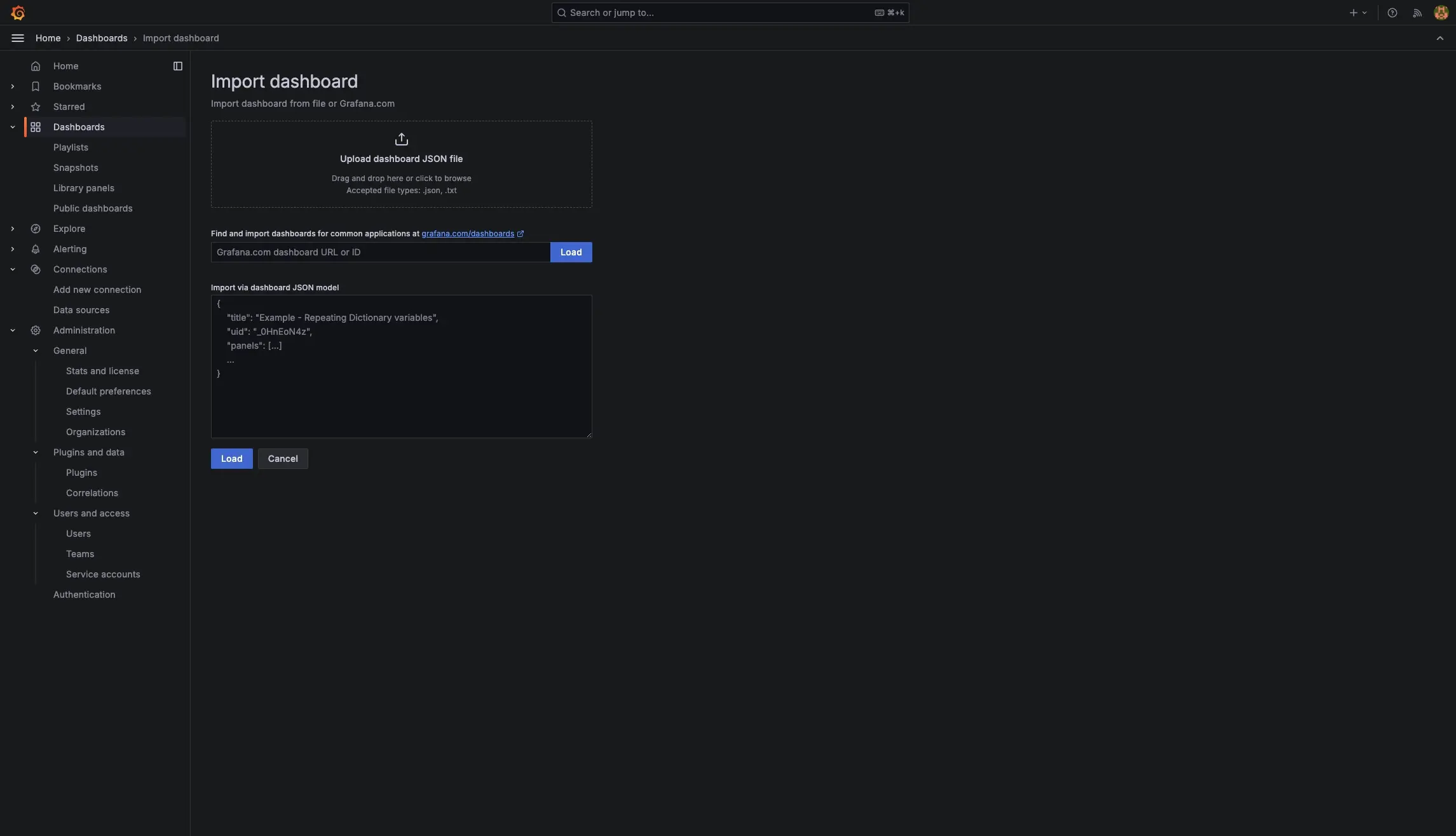The height and width of the screenshot is (836, 1456).
Task: Open the hamburger navigation menu
Action: point(18,38)
